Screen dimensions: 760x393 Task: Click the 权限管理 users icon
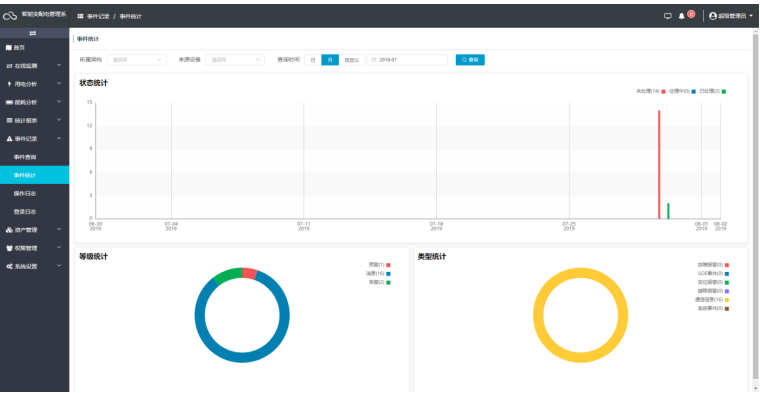9,248
